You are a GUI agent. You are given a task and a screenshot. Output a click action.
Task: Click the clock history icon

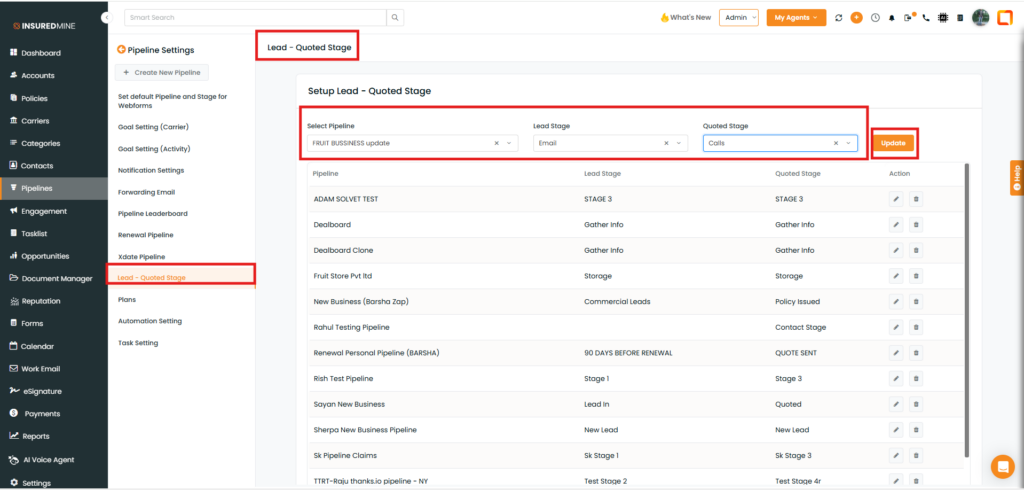coord(875,18)
